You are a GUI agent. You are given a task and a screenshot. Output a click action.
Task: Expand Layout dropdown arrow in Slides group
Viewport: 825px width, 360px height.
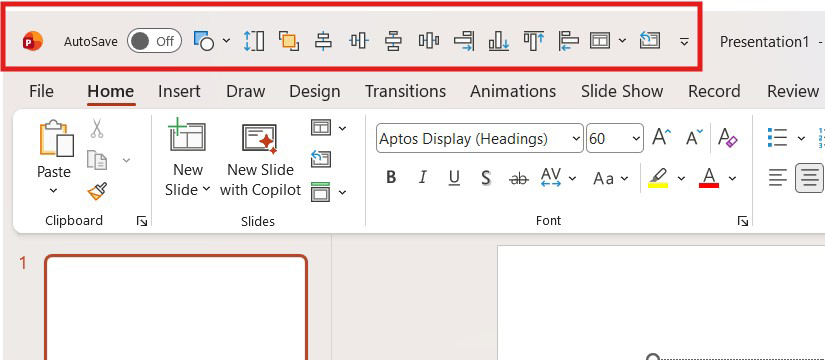click(343, 128)
